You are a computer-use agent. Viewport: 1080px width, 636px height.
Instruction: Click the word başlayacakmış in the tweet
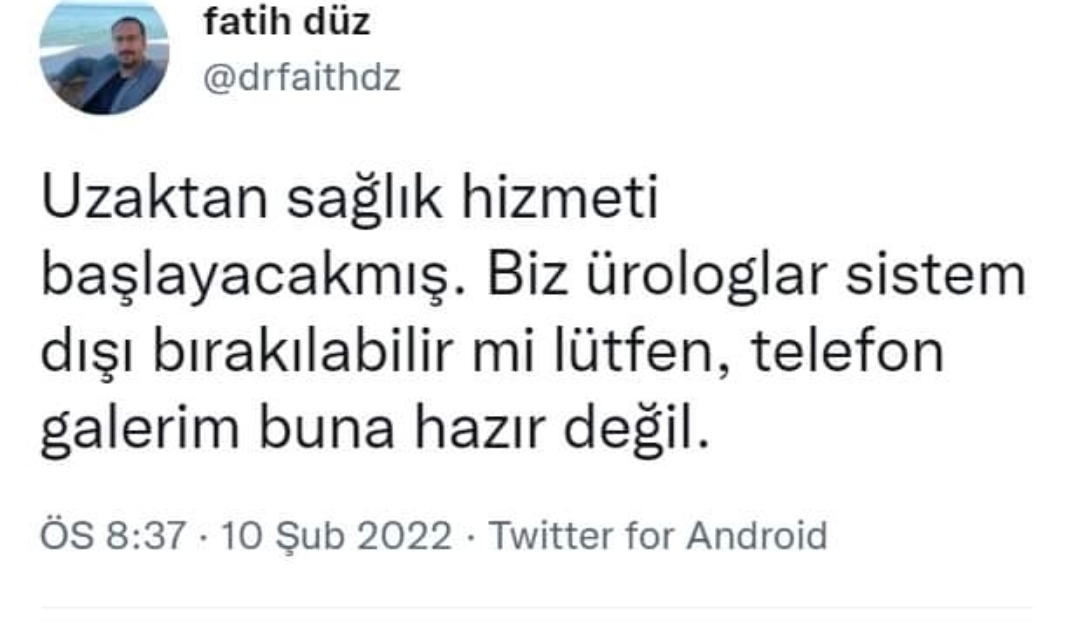pyautogui.click(x=247, y=277)
